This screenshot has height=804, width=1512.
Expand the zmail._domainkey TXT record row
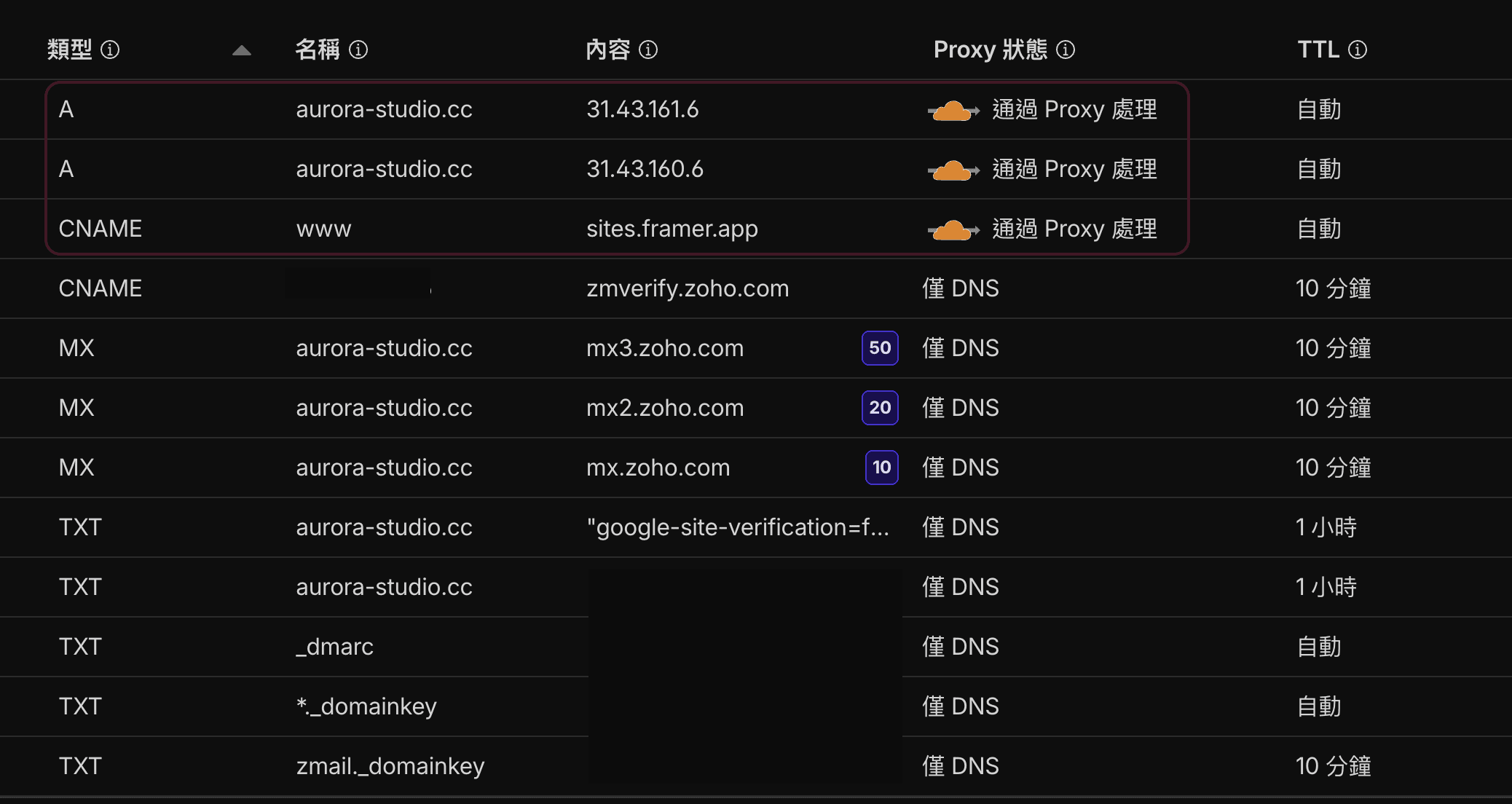[390, 765]
